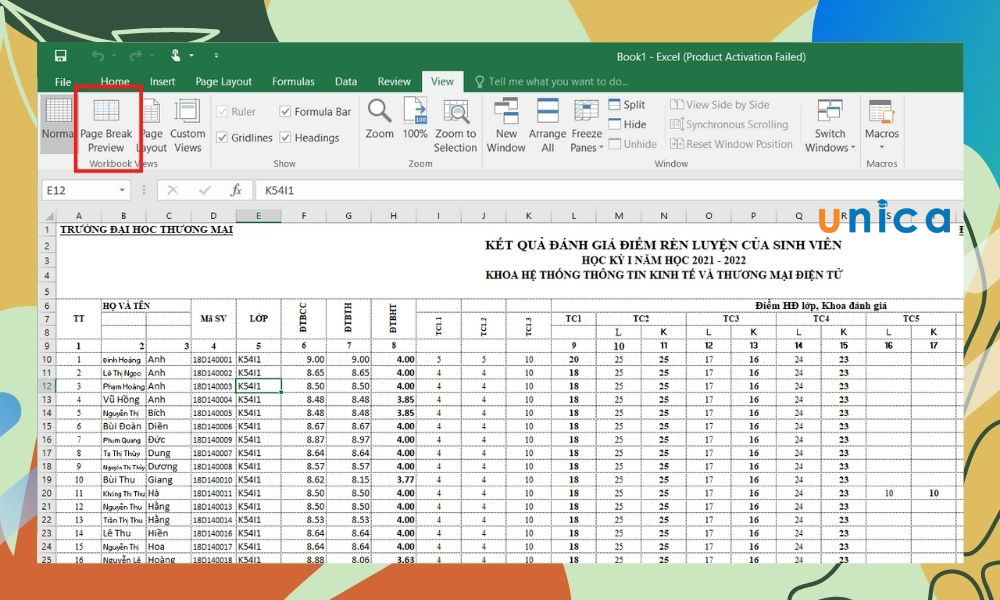
Task: Click the TC3 header cell
Action: click(x=731, y=318)
